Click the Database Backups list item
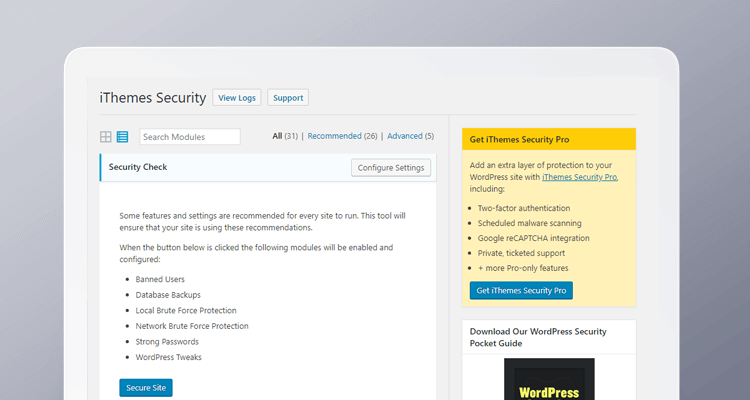The width and height of the screenshot is (750, 400). 168,295
